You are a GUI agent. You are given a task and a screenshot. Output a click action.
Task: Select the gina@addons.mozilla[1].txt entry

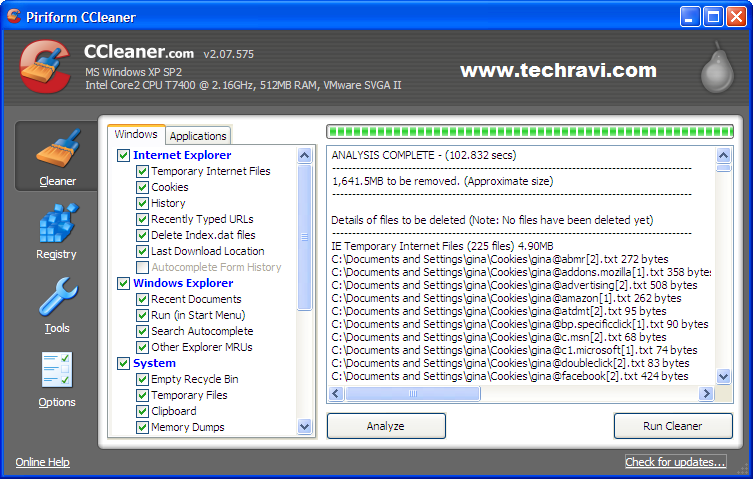tap(521, 272)
